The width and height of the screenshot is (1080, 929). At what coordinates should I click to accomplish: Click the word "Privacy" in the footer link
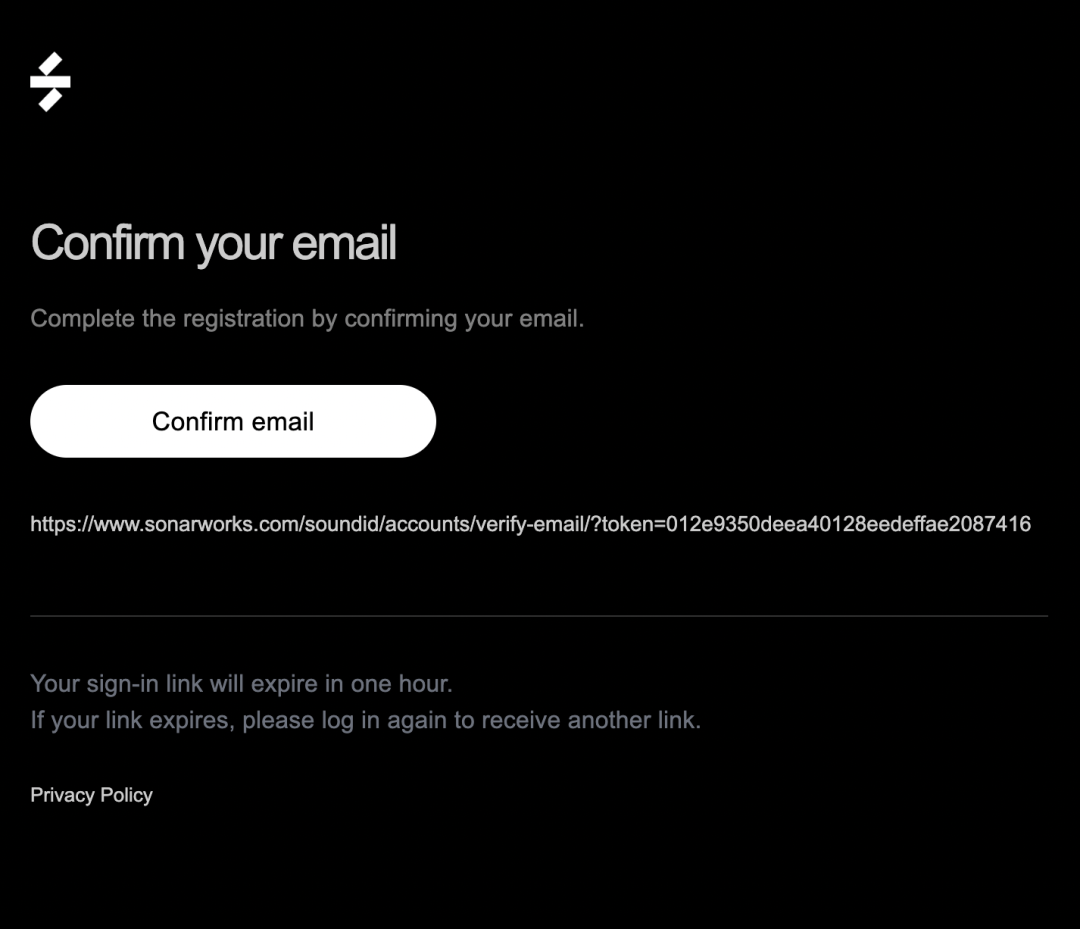coord(62,795)
